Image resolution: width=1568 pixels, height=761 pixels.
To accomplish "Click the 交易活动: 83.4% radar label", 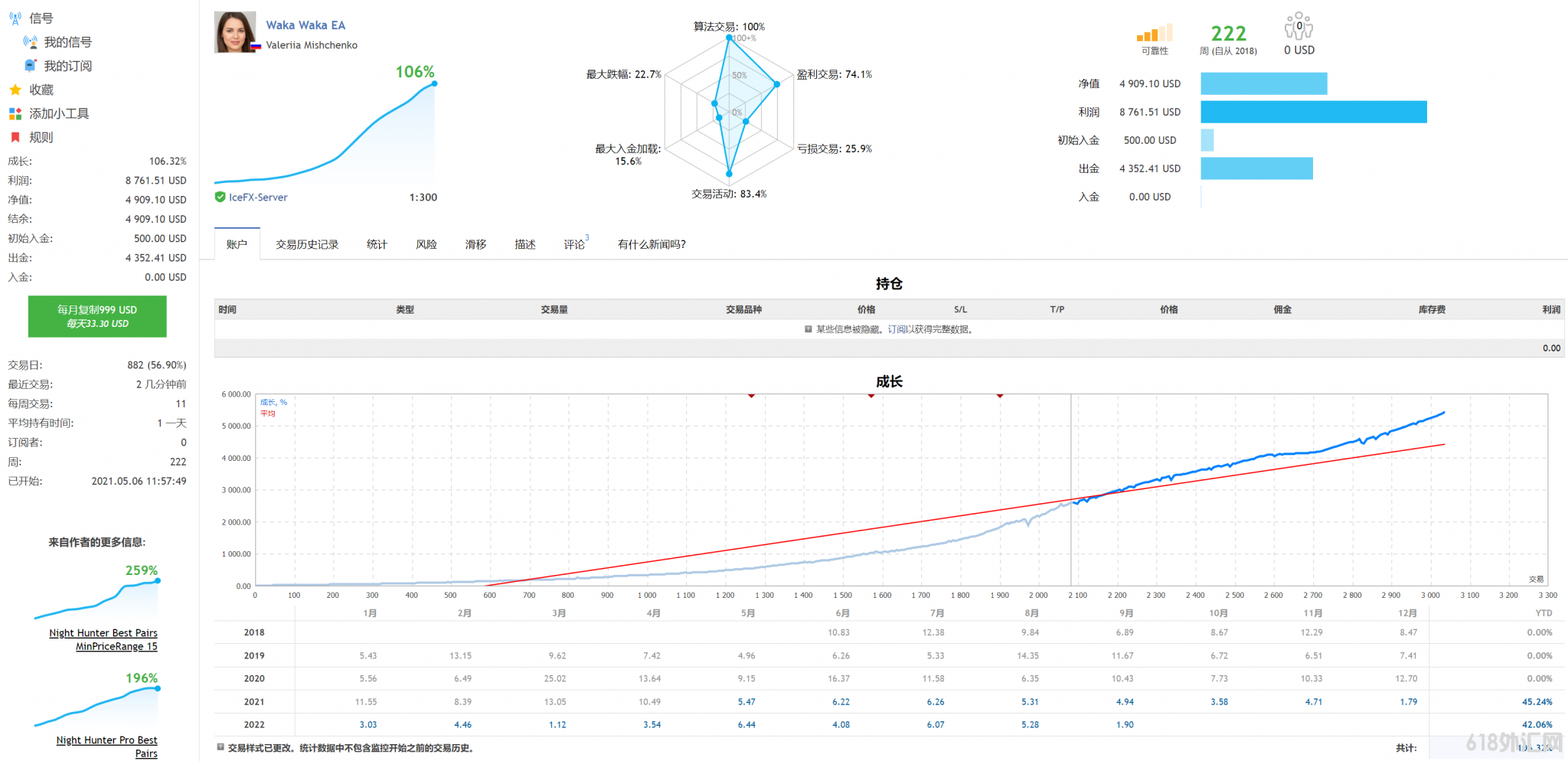I will pos(729,194).
